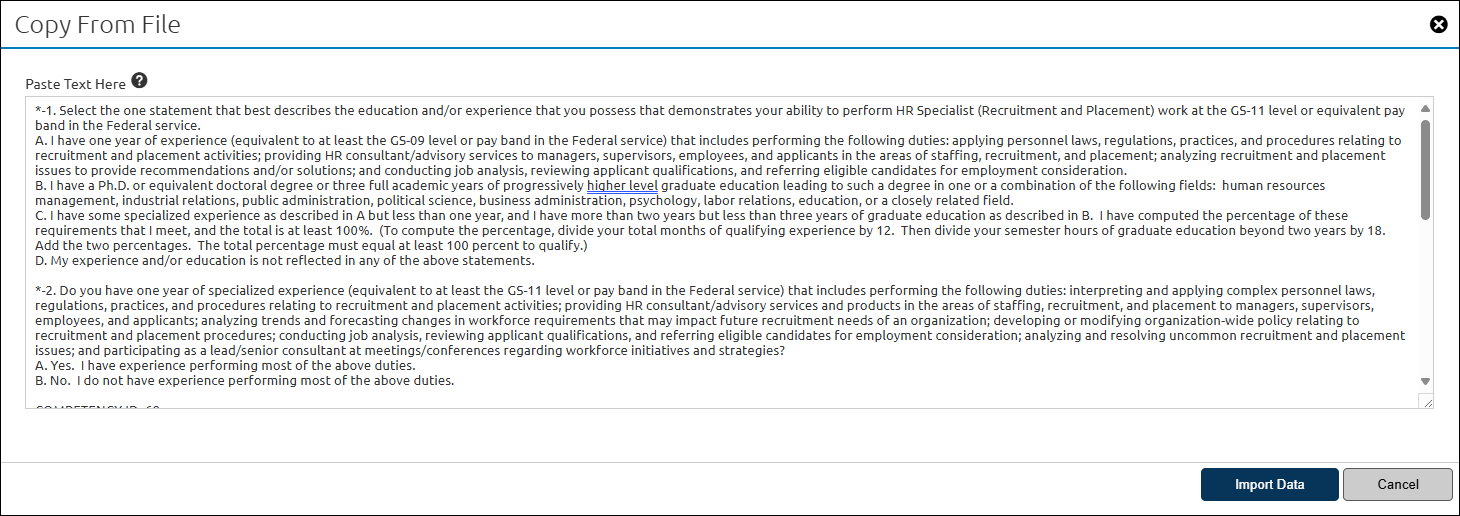Close the Copy From File dialog

[1439, 24]
